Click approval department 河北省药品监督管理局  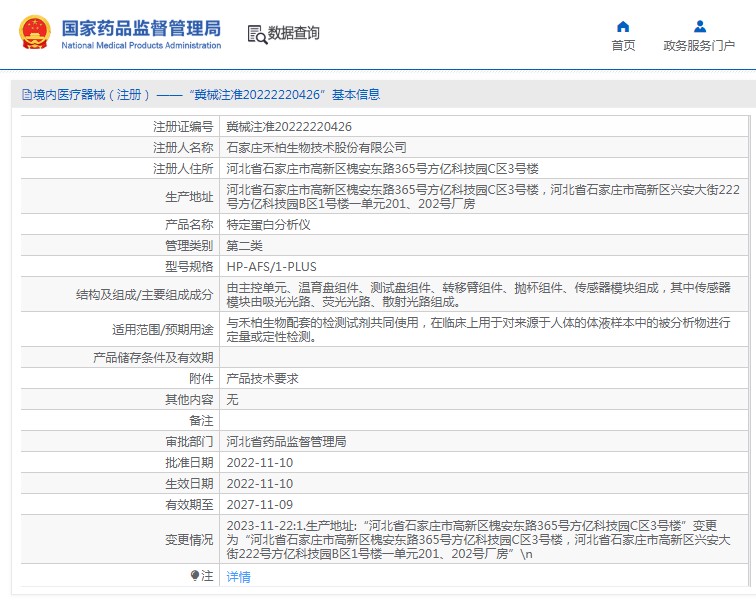pos(286,441)
